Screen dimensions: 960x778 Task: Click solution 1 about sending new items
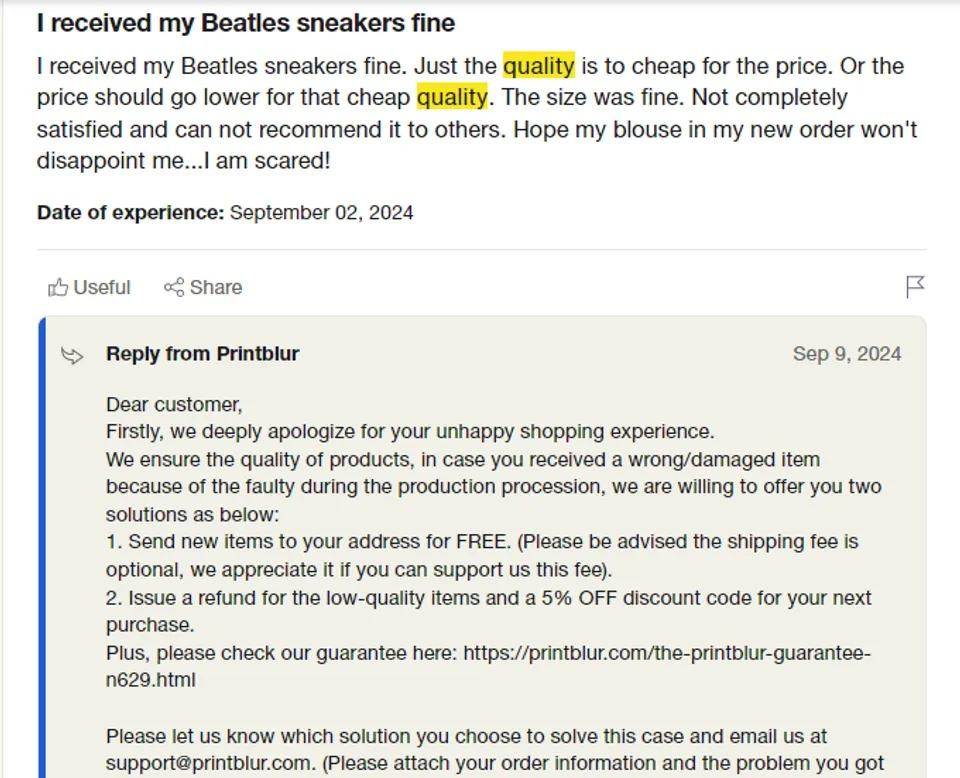coord(482,543)
